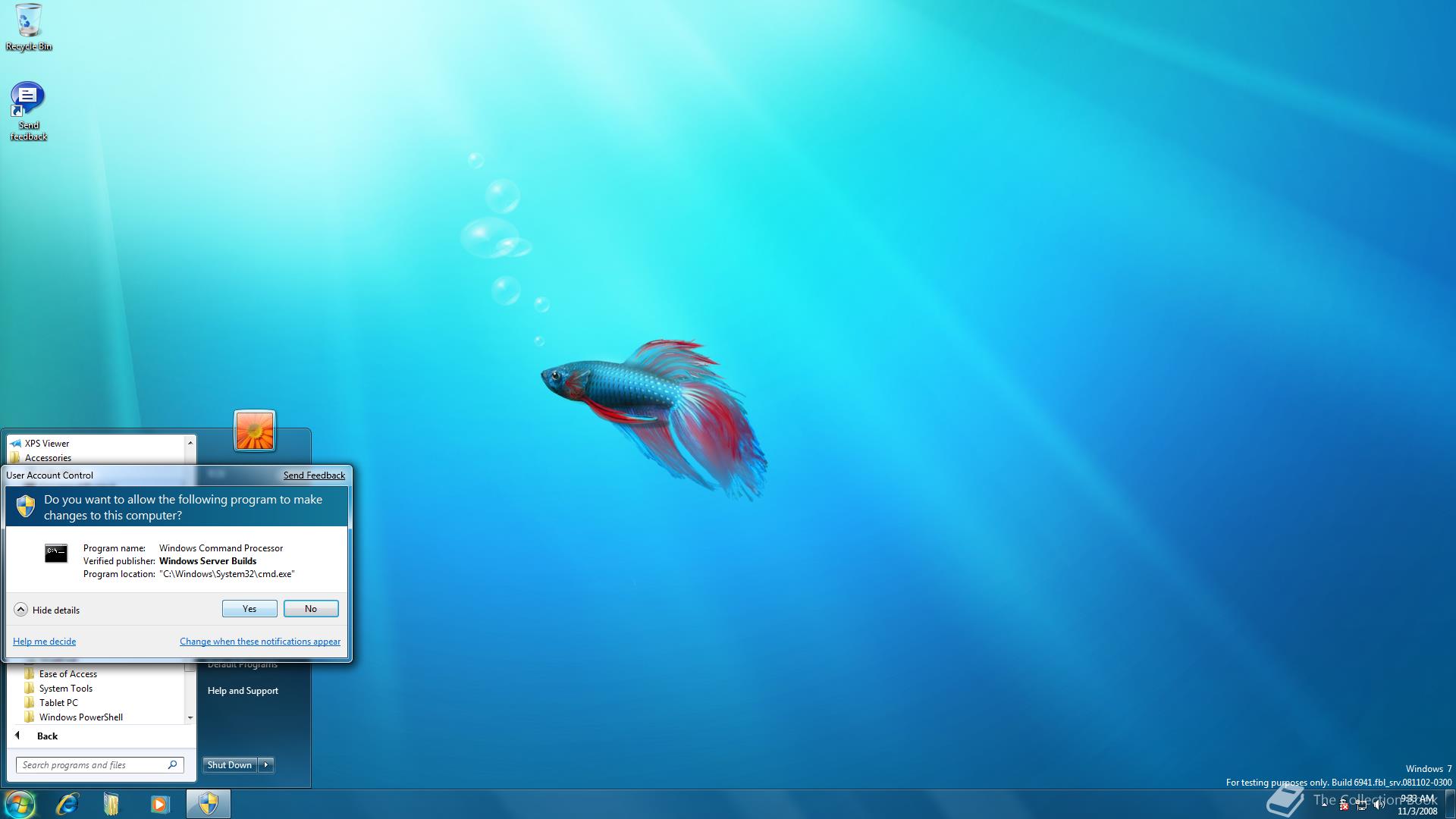Click the System Tools folder icon
Screen dimensions: 1456x819
(x=29, y=689)
